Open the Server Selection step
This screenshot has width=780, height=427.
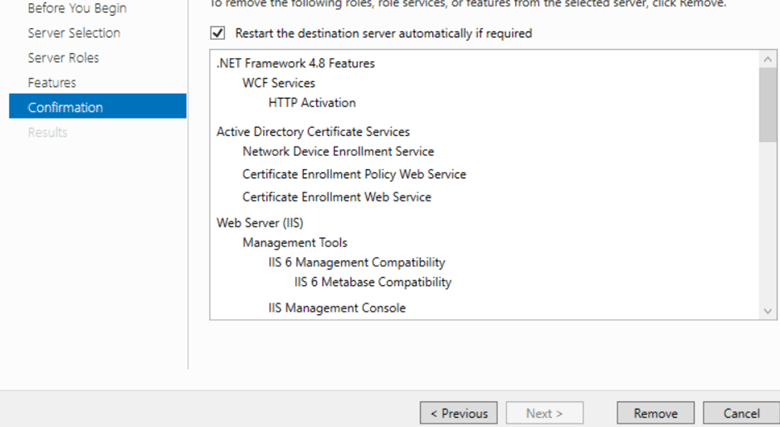[x=74, y=33]
